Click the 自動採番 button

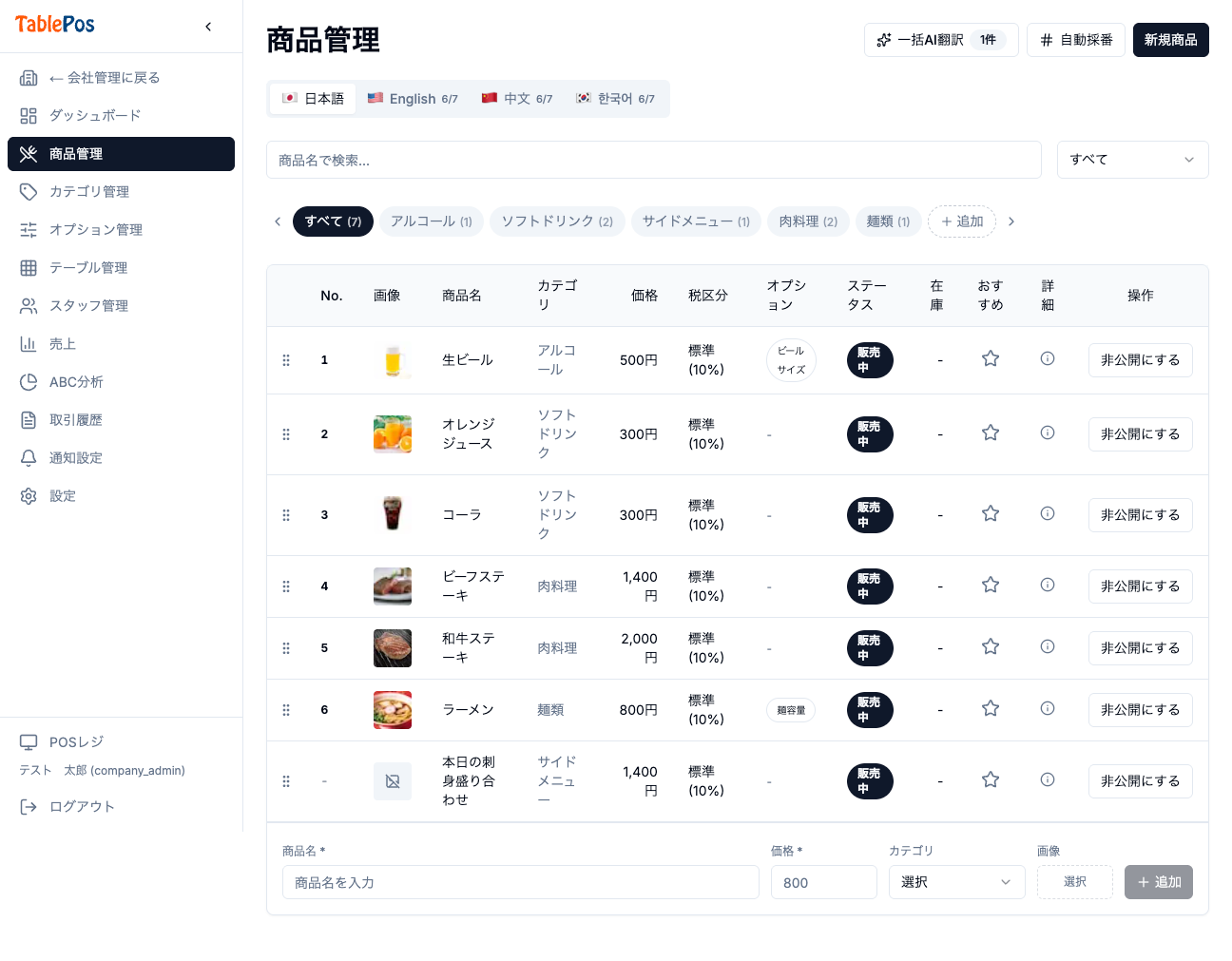pyautogui.click(x=1076, y=40)
